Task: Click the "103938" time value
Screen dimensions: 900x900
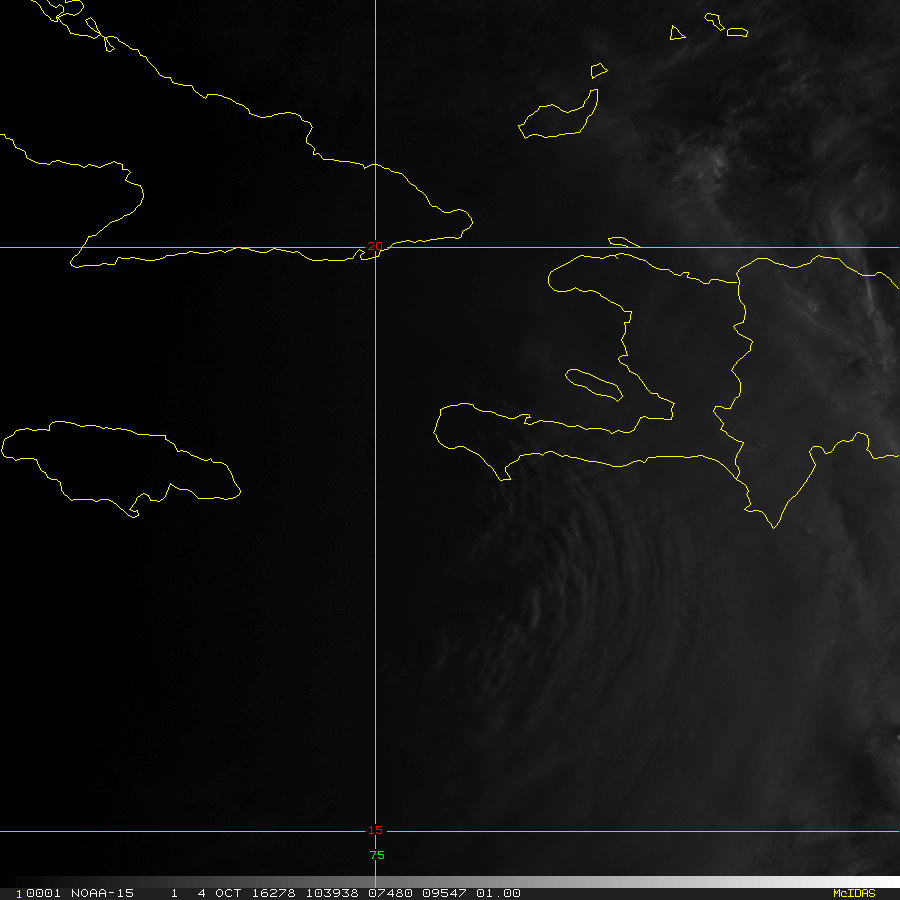Action: (332, 893)
